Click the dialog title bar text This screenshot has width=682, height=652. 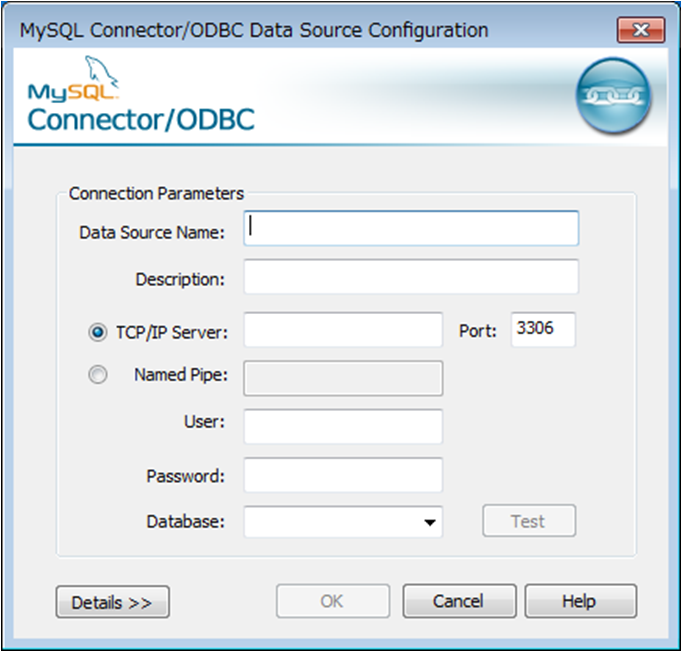click(x=254, y=30)
